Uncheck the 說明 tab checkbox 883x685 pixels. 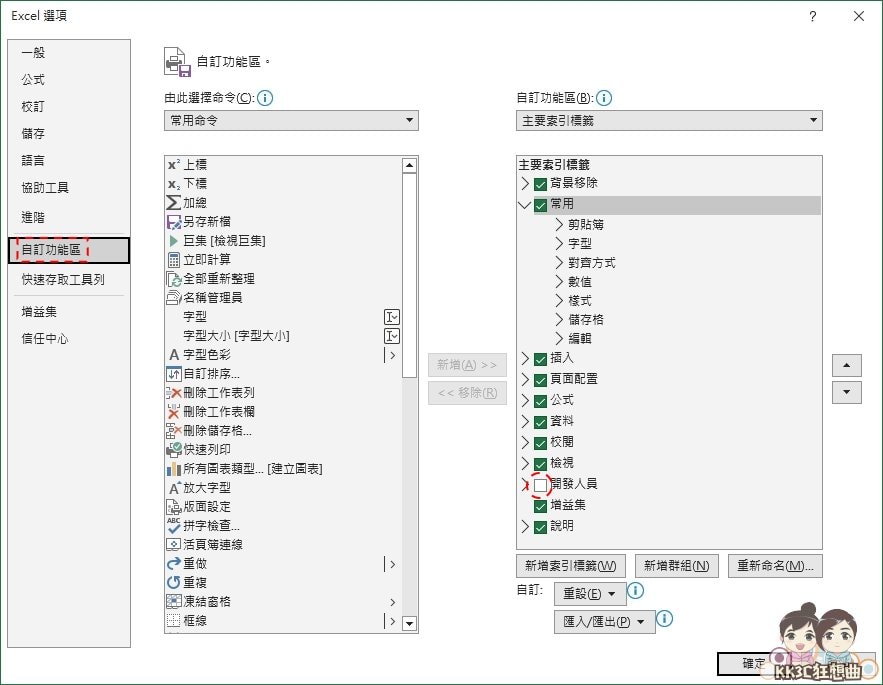click(541, 527)
